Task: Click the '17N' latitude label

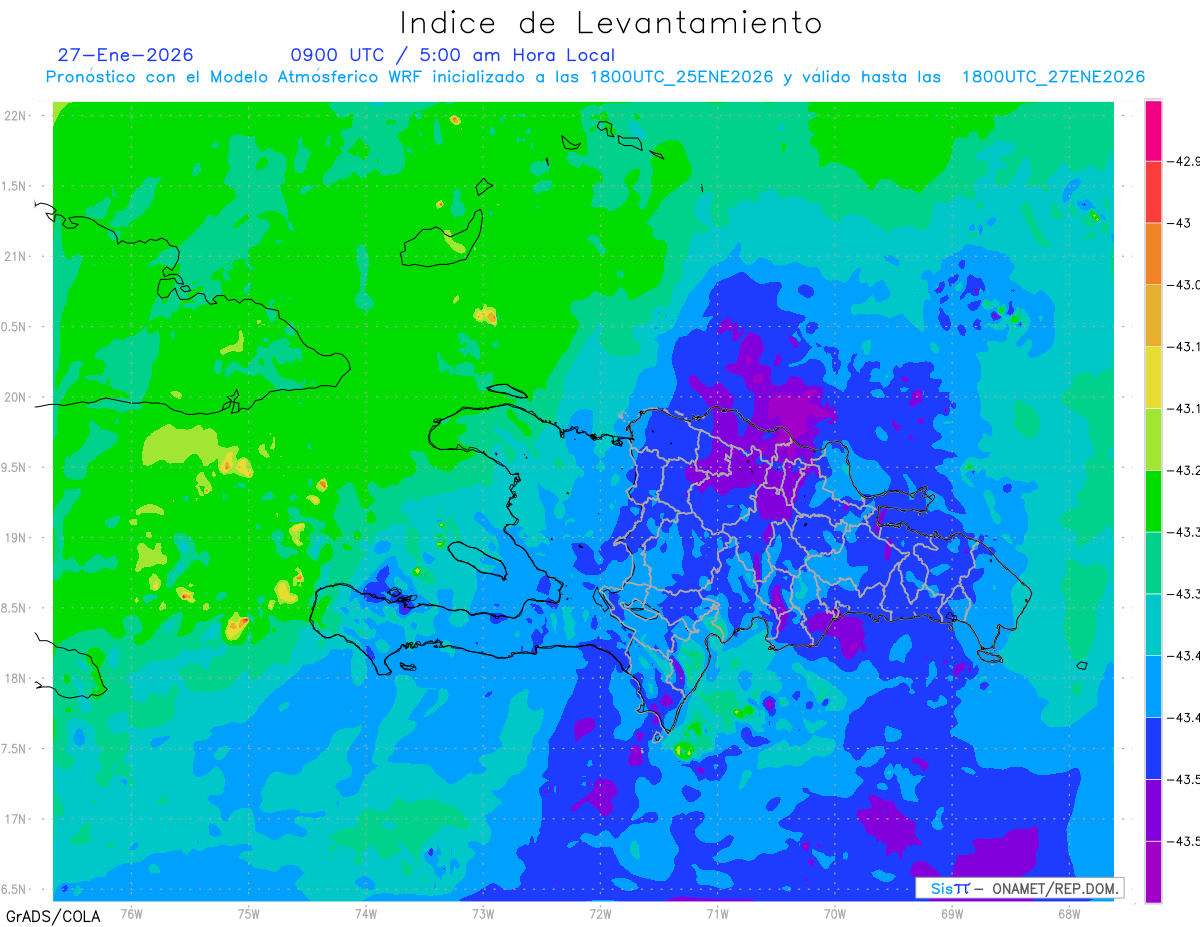Action: (x=17, y=819)
